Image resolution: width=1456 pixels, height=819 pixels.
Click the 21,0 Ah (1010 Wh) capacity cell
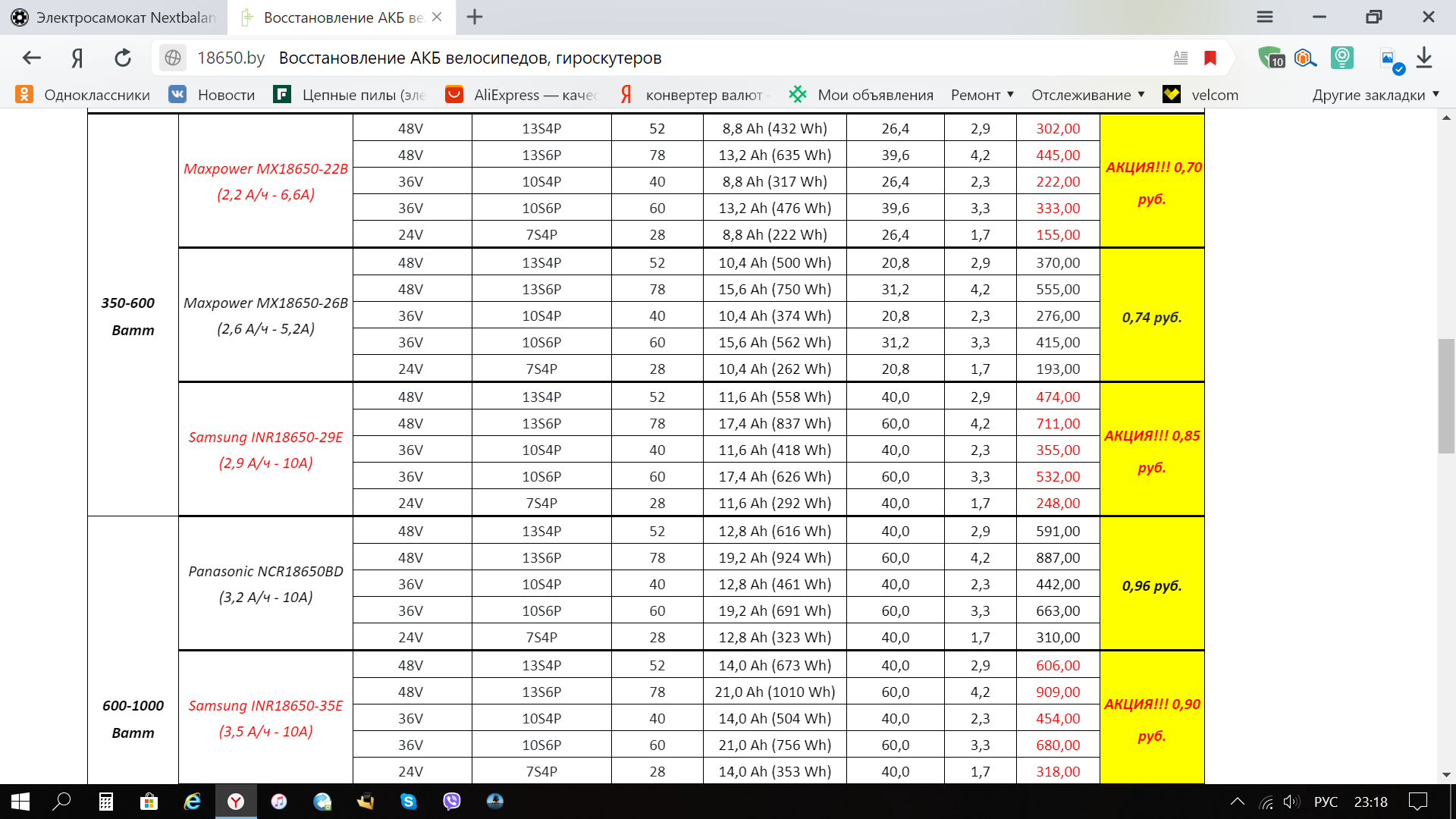tap(774, 692)
